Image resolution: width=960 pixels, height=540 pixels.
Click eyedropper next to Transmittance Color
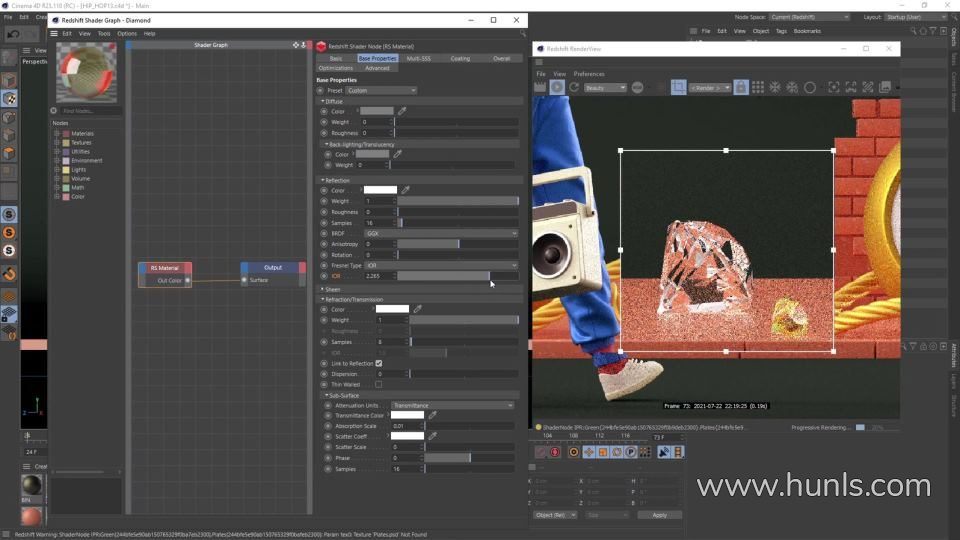(x=433, y=416)
